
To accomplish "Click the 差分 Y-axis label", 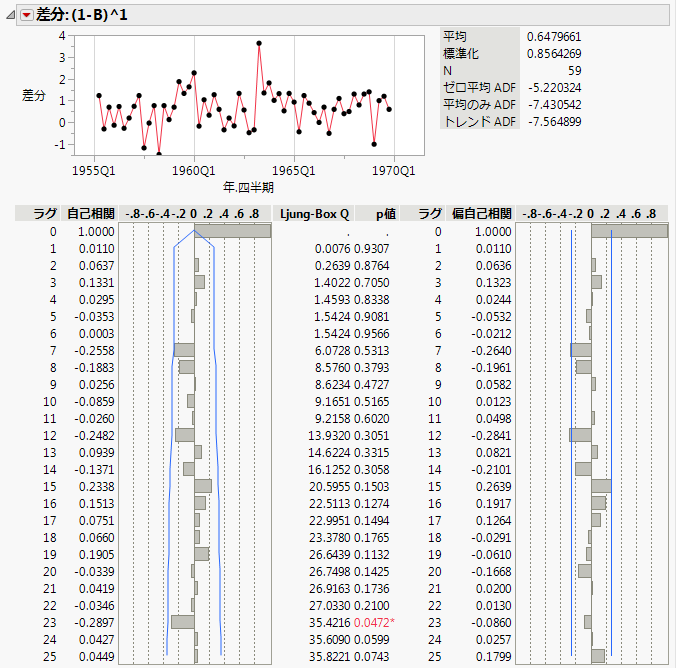I will (35, 96).
